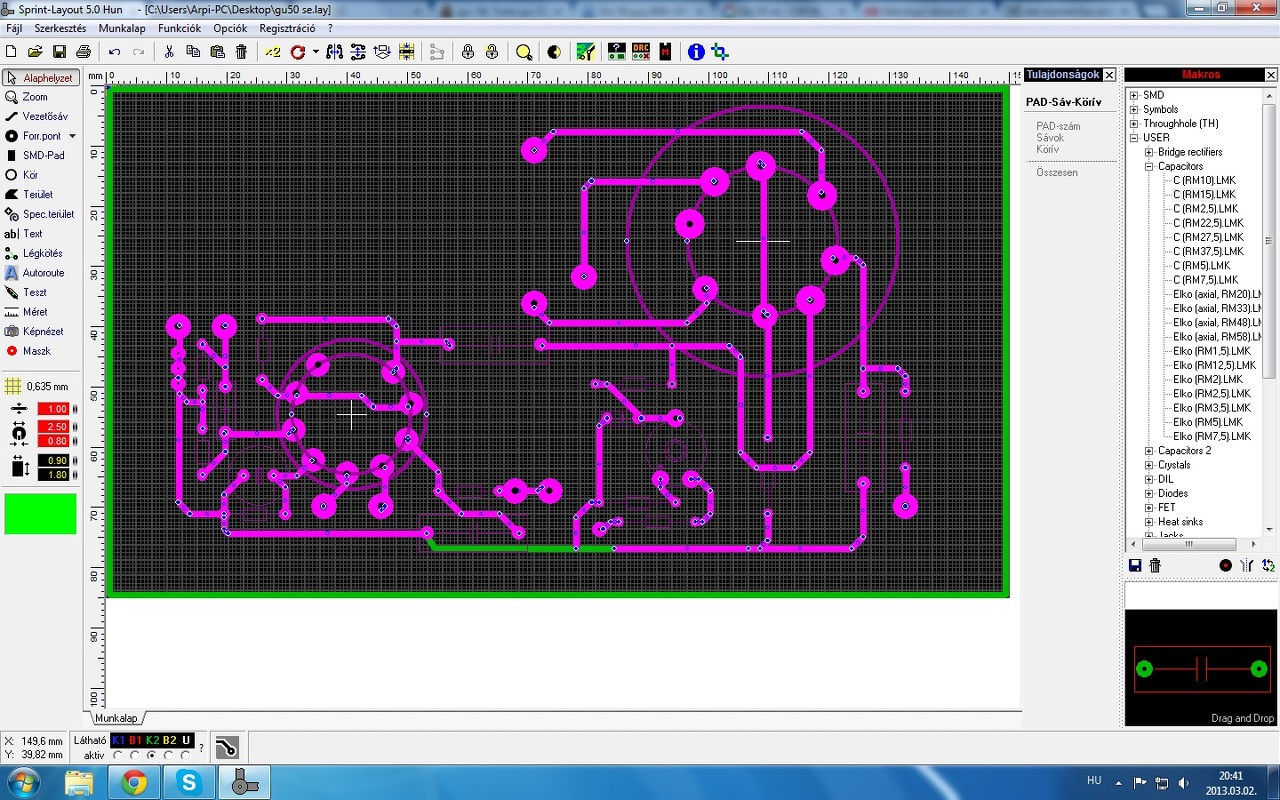Expand the Throughhole (TH) folder
The image size is (1280, 800).
pos(1134,124)
